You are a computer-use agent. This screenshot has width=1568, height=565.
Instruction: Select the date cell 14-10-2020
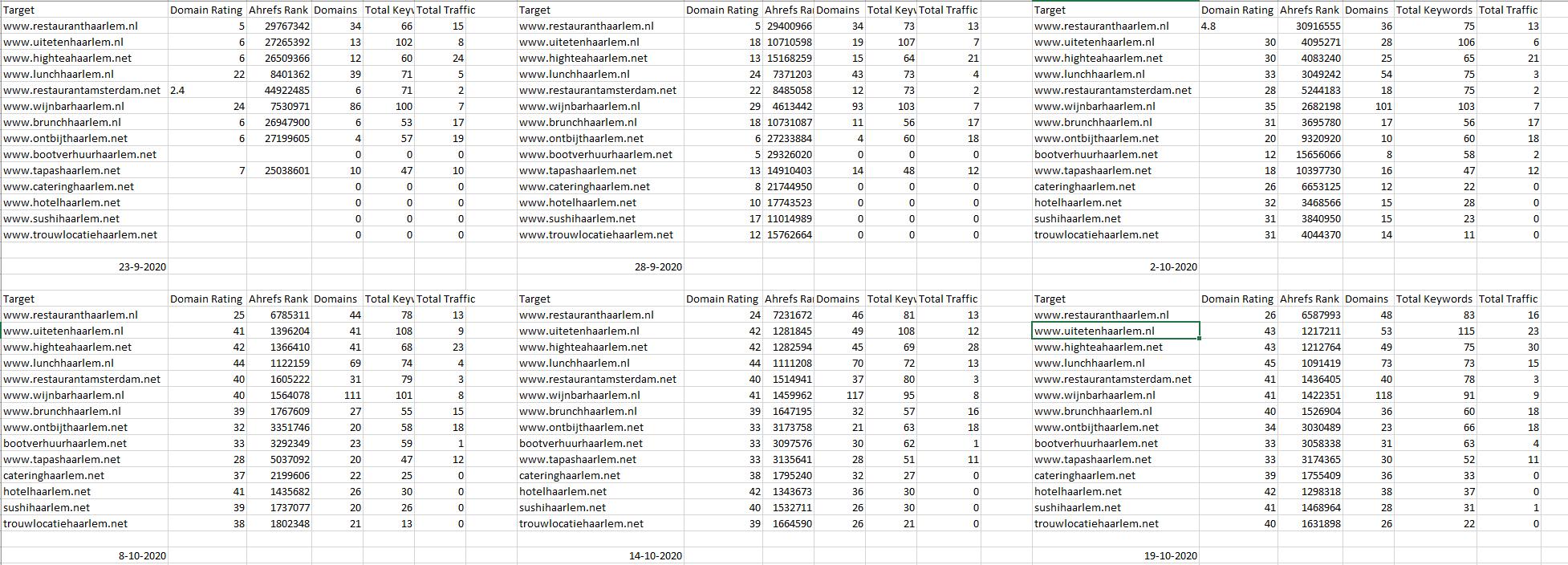pyautogui.click(x=599, y=555)
